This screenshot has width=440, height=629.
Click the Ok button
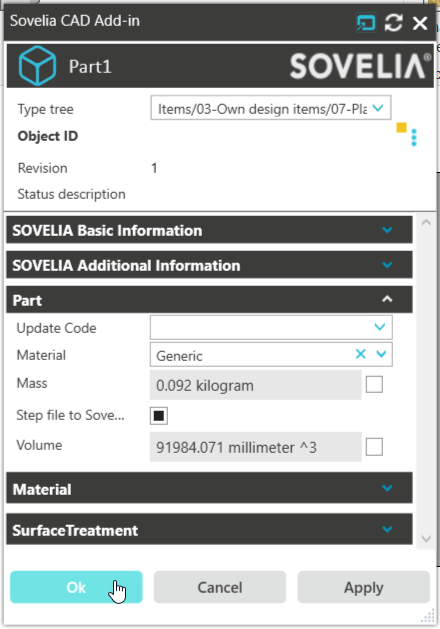pyautogui.click(x=76, y=587)
